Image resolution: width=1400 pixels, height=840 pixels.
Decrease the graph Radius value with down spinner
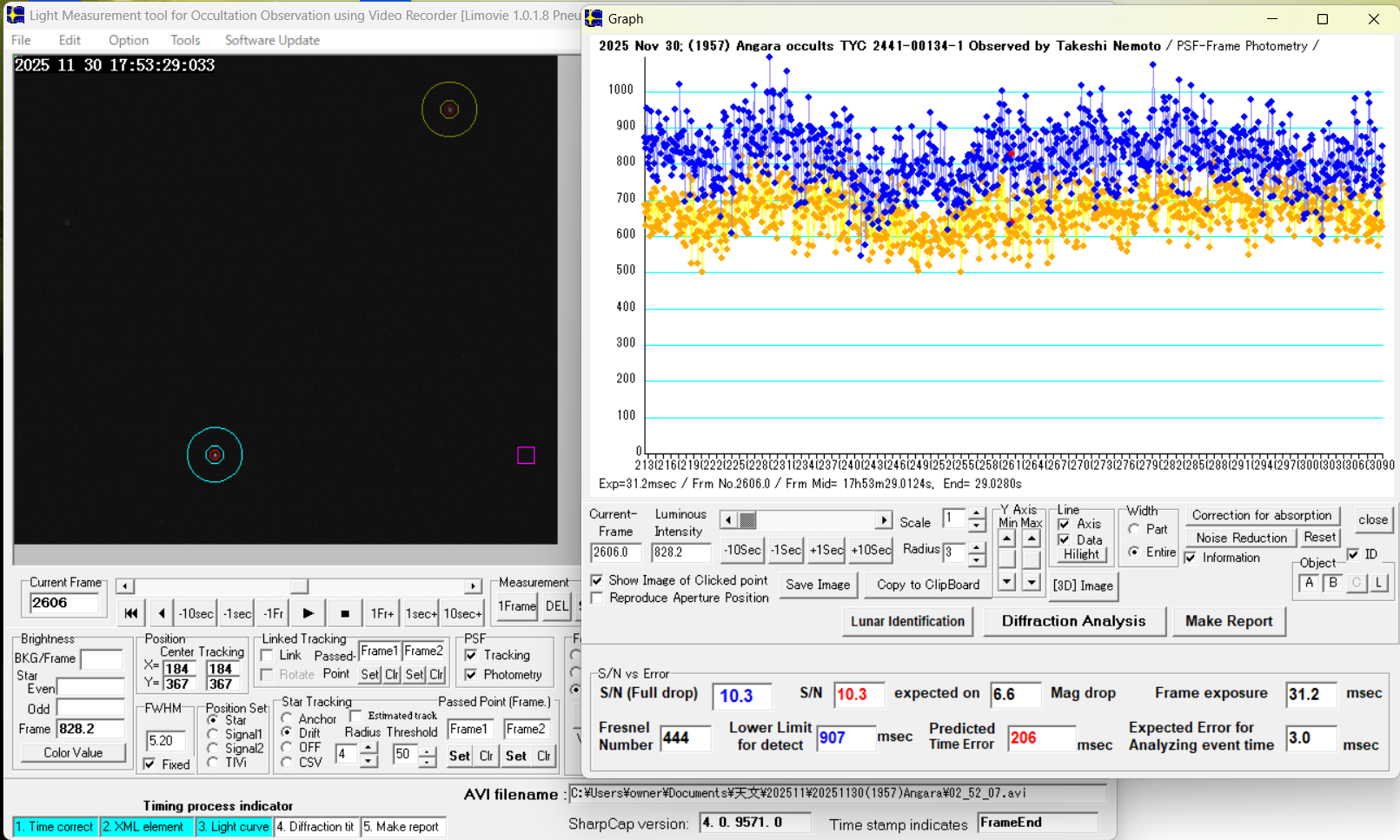[977, 559]
